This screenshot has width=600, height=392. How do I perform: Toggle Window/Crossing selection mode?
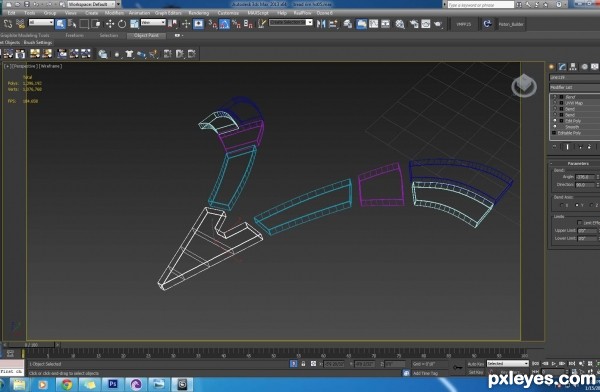click(96, 24)
